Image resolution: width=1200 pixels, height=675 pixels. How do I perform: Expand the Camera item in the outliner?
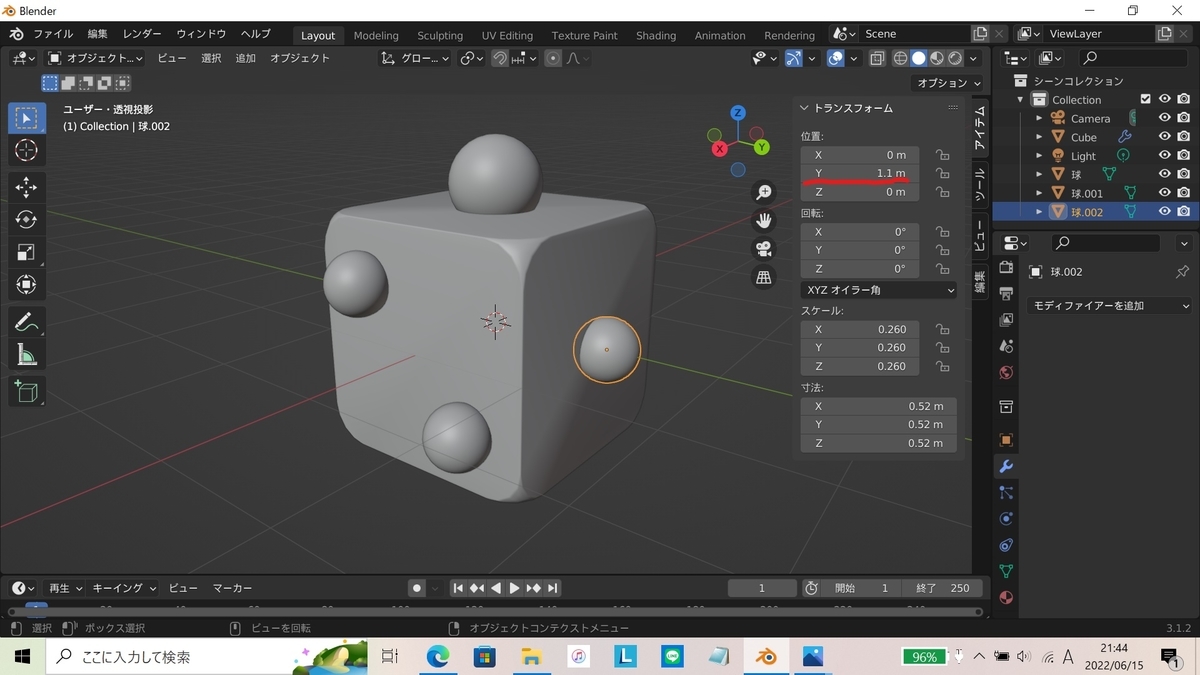1039,118
